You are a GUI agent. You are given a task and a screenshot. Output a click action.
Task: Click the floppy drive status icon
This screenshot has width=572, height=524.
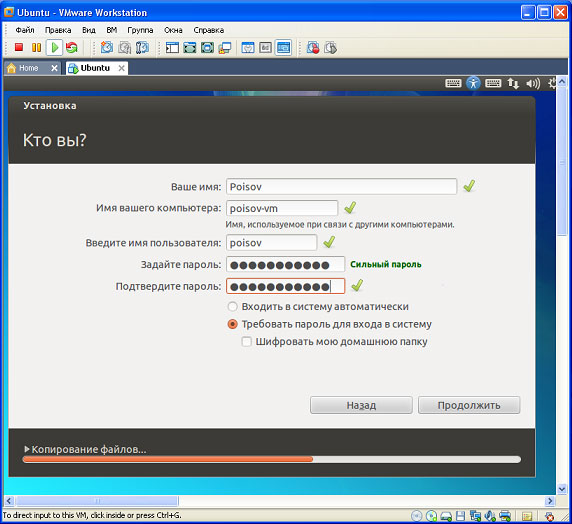tap(461, 516)
